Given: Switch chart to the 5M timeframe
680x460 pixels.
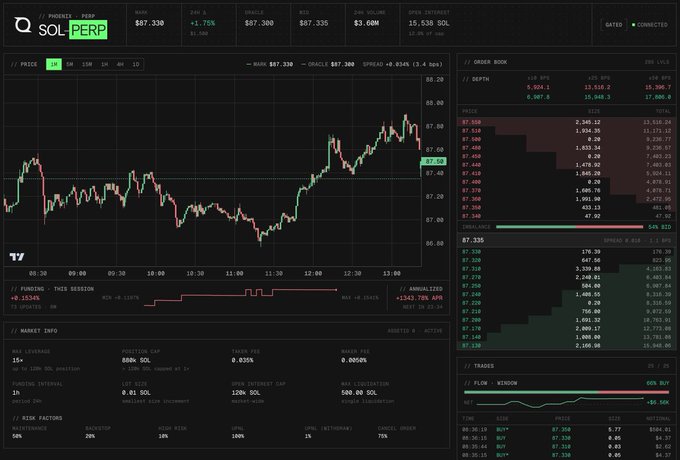Looking at the screenshot, I should 70,64.
